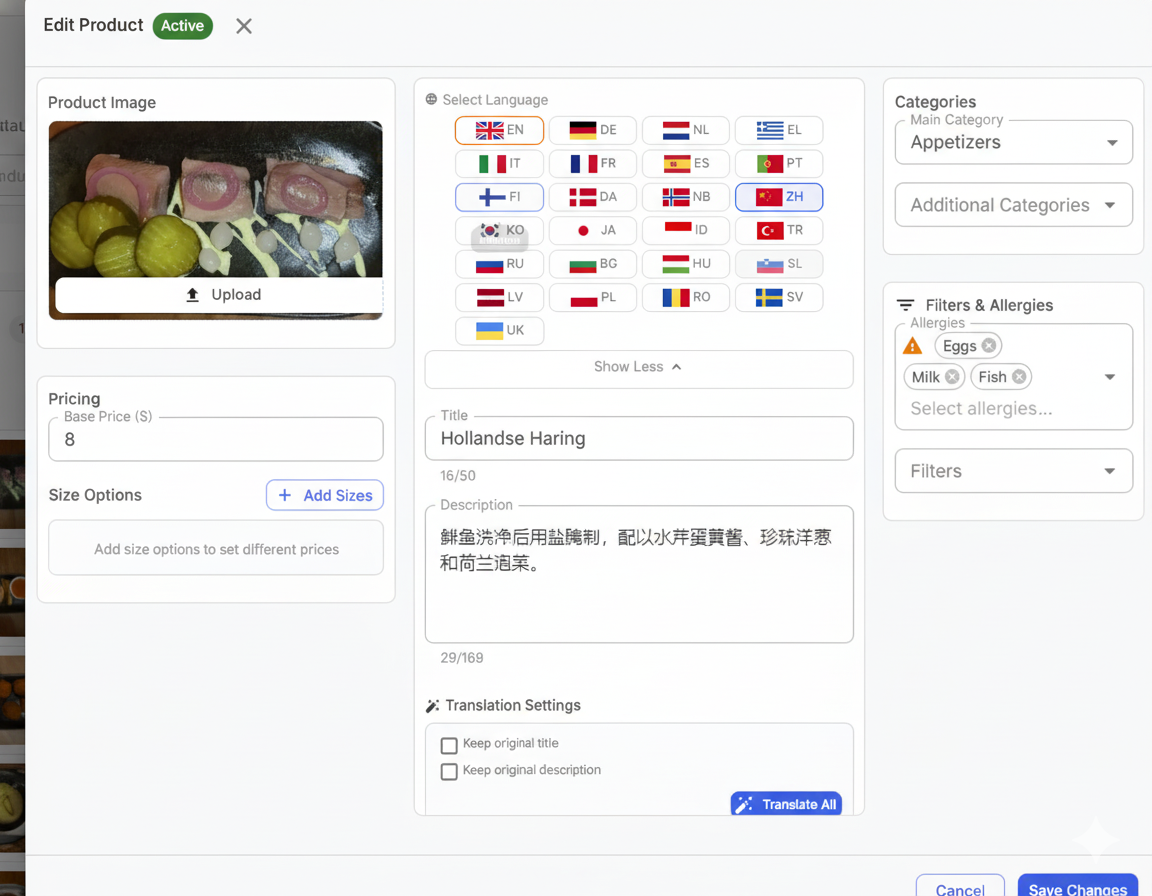Switch to the Spanish ES language
The width and height of the screenshot is (1152, 896).
686,163
